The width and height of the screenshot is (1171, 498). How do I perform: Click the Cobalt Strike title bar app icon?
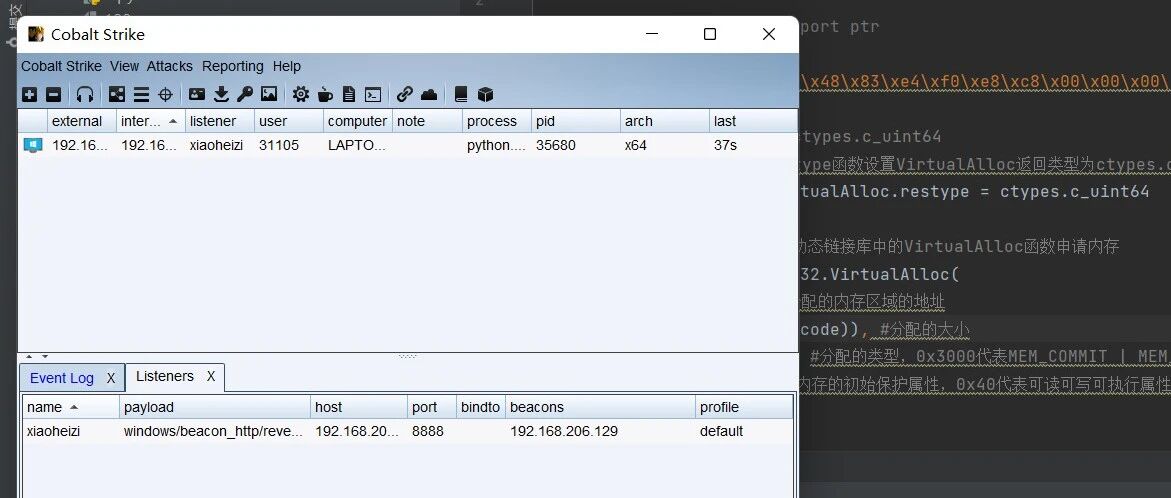35,34
